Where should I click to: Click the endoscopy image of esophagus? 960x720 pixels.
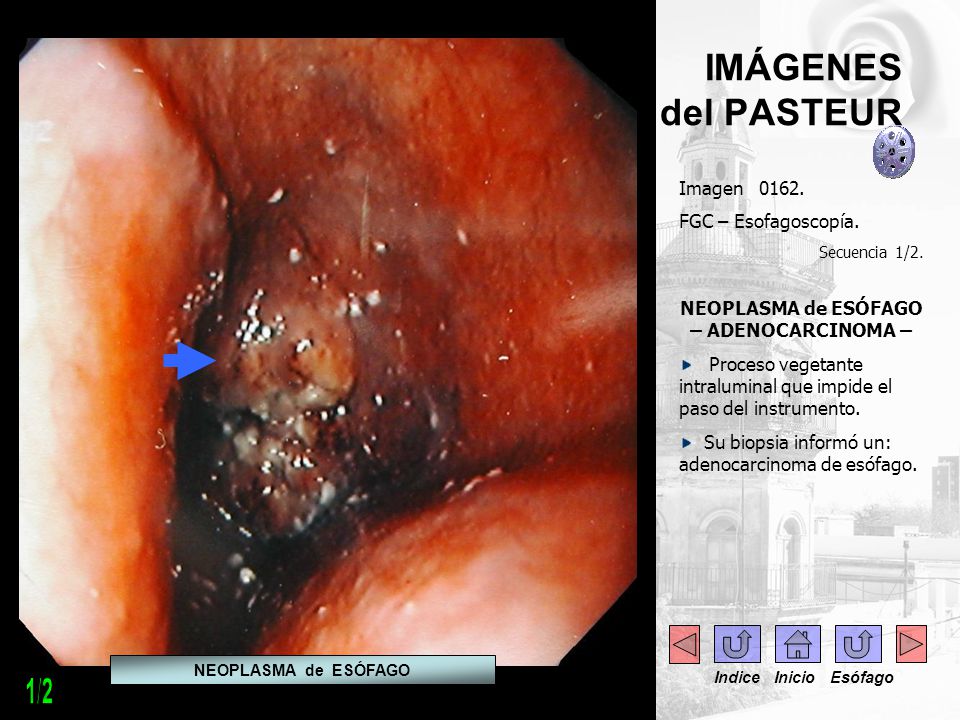coord(328,351)
